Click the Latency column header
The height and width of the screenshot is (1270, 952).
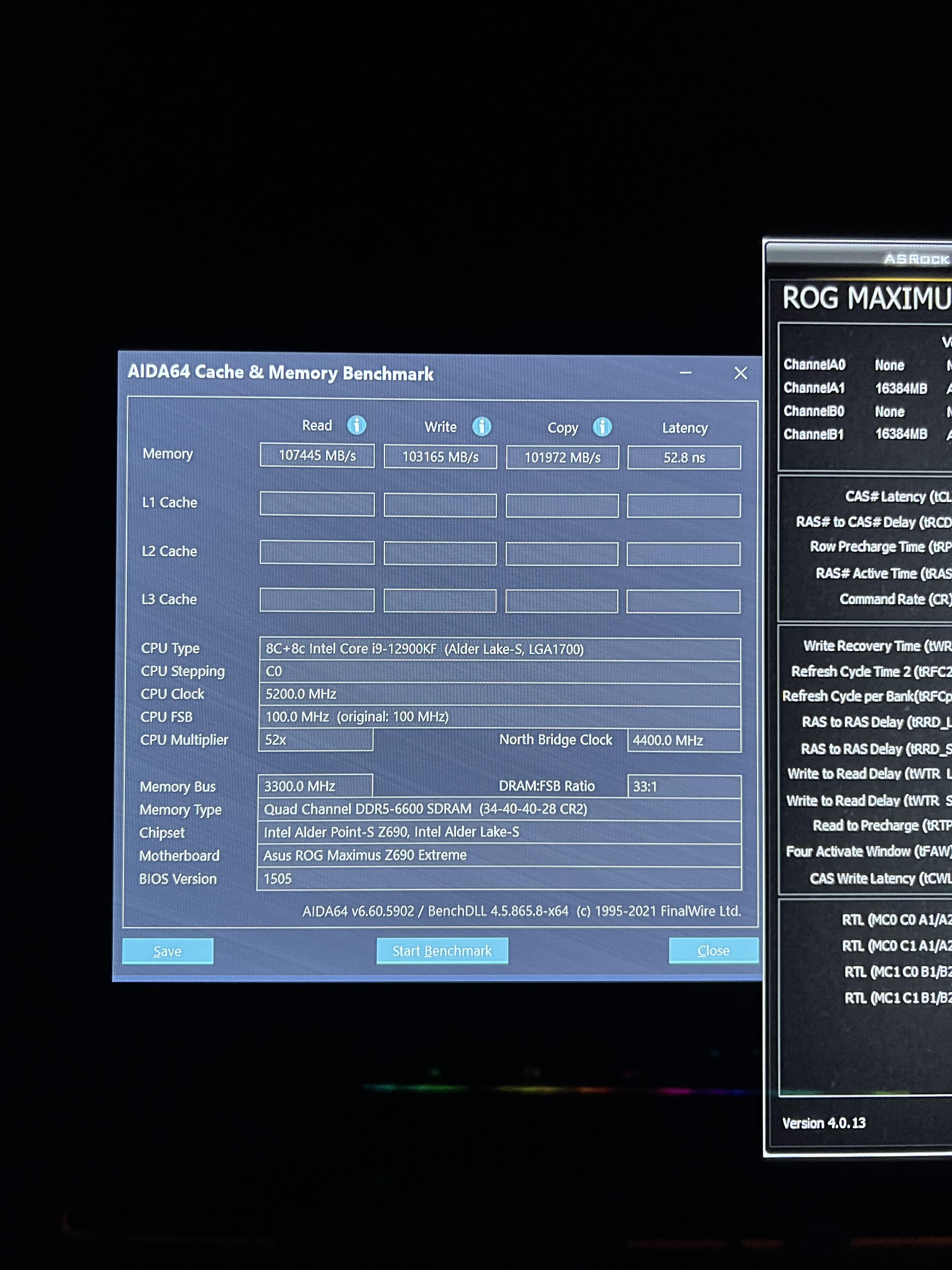coord(685,428)
